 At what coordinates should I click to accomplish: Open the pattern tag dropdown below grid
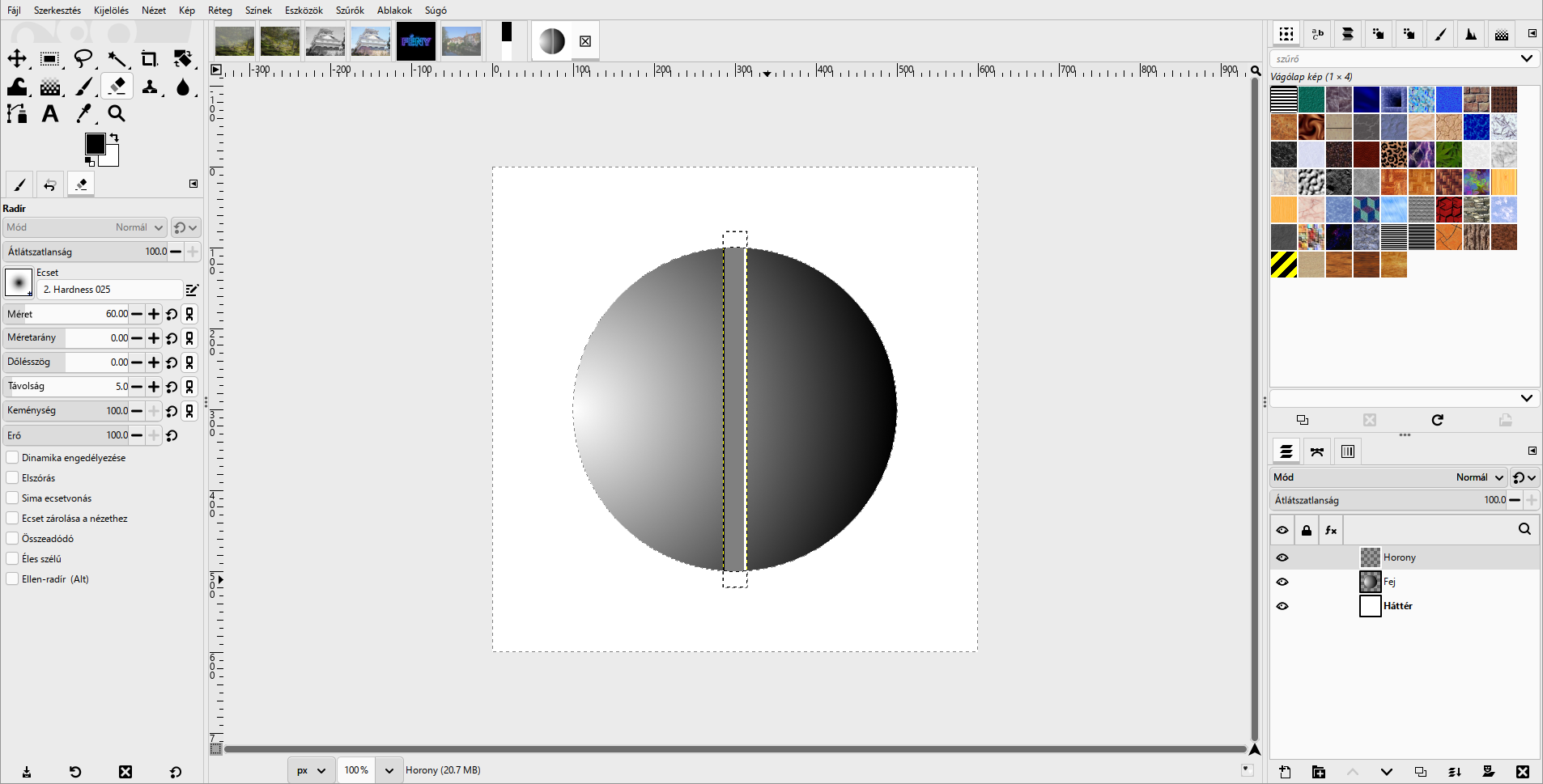point(1526,398)
